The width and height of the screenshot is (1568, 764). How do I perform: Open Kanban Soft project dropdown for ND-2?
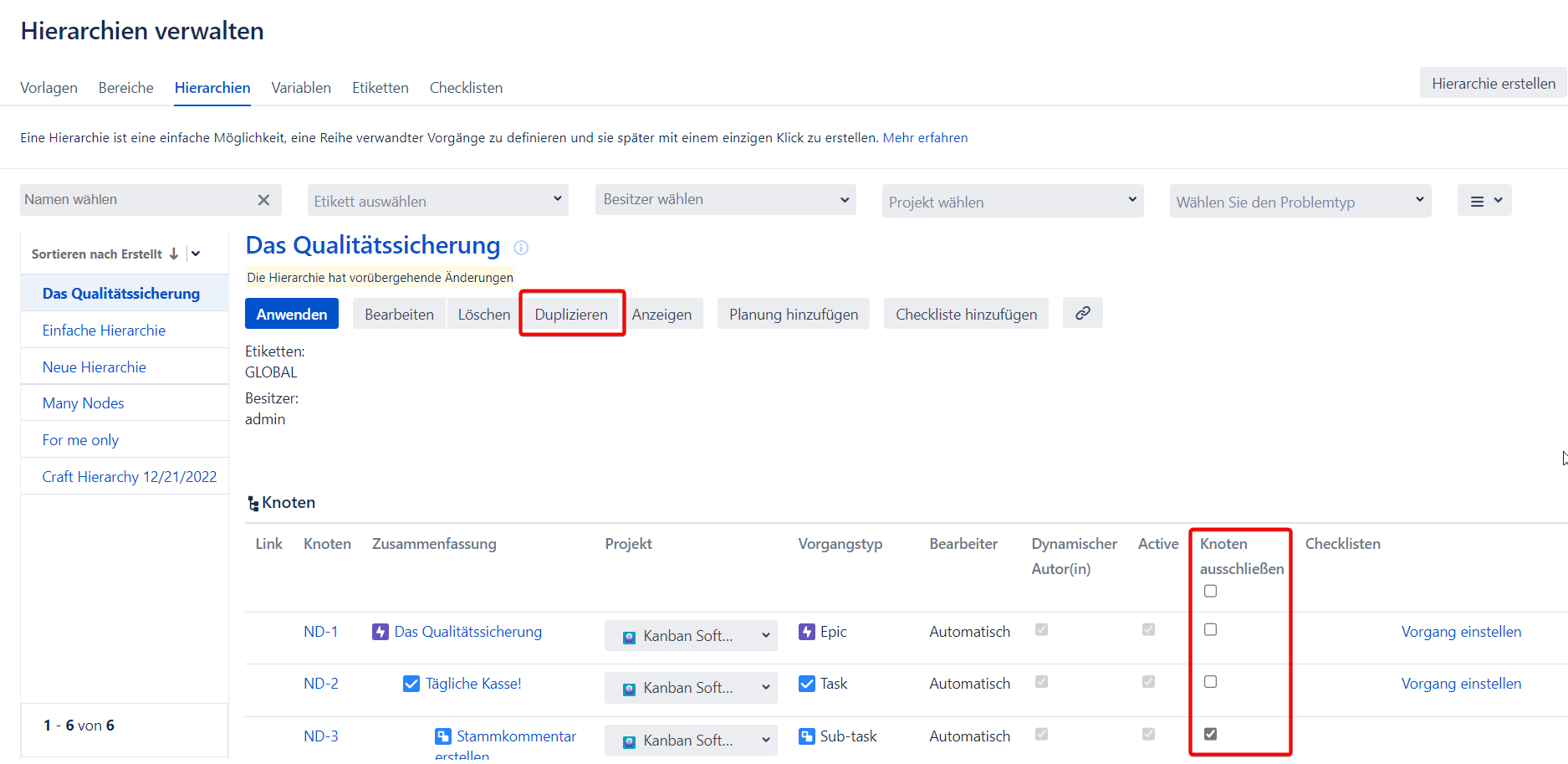click(x=690, y=688)
